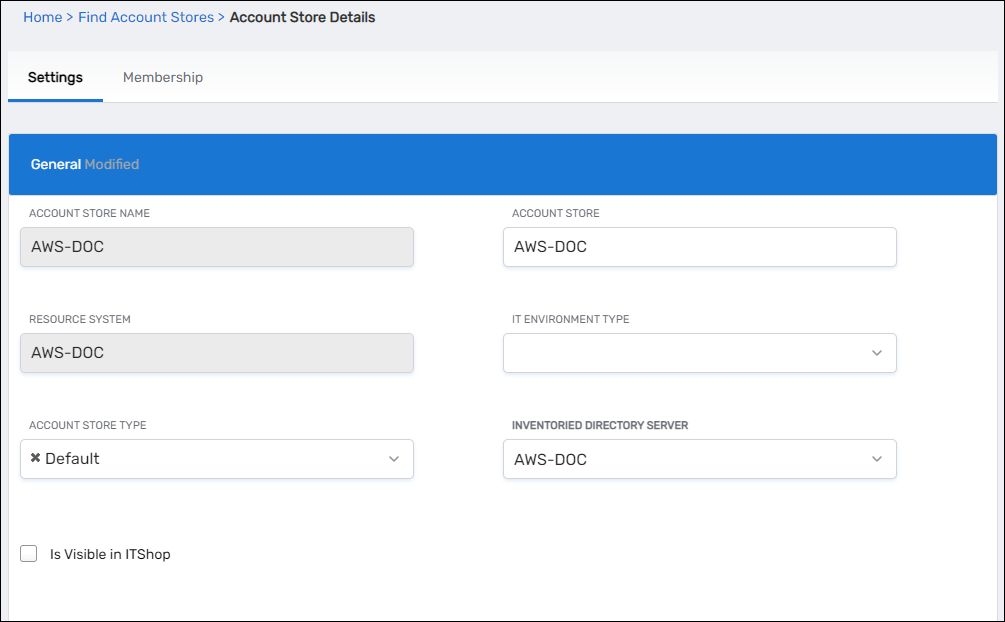Image resolution: width=1005 pixels, height=622 pixels.
Task: Click the Modified status label in header
Action: pyautogui.click(x=112, y=164)
